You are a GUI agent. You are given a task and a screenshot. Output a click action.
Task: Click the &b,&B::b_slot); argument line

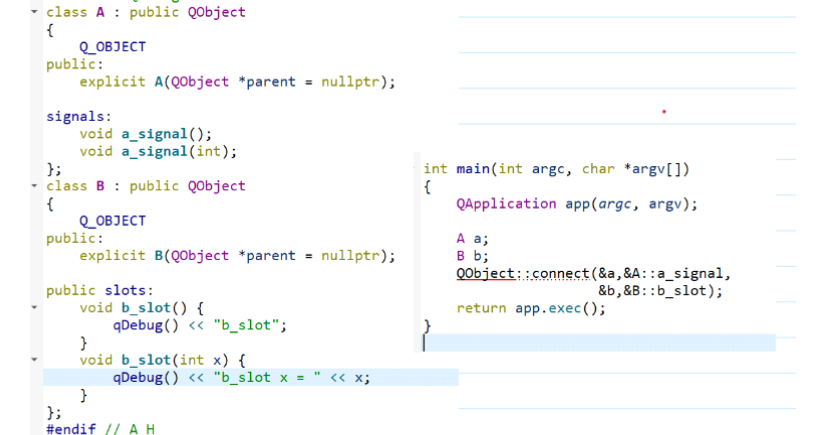tap(661, 290)
